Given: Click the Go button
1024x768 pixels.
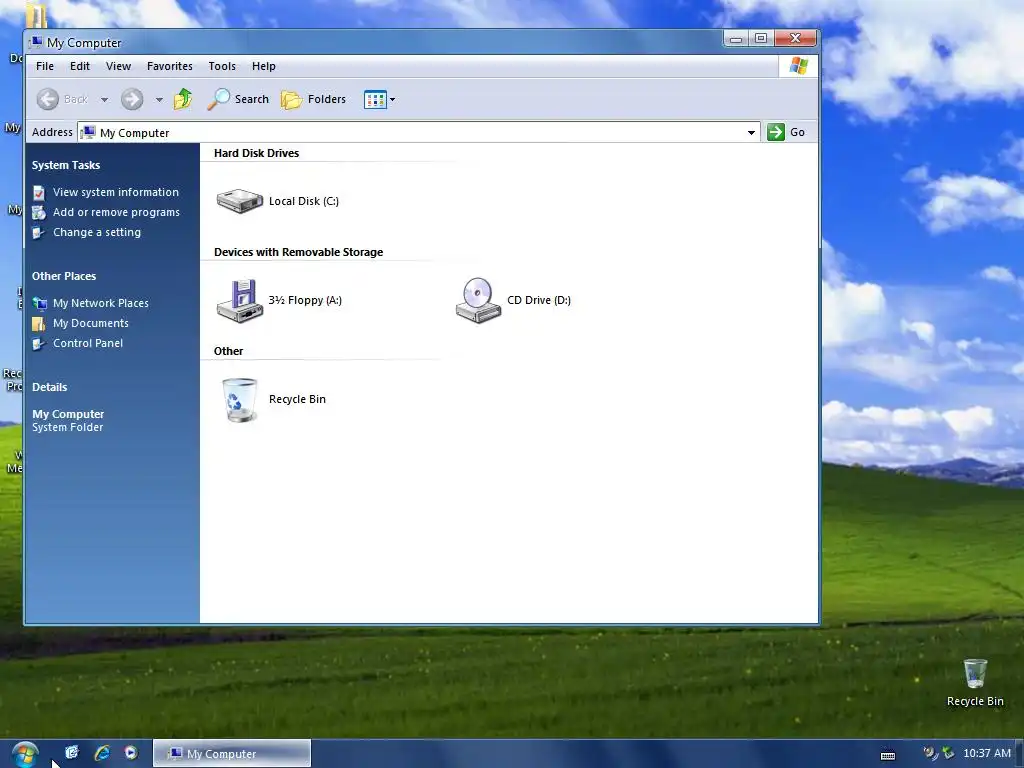Looking at the screenshot, I should pyautogui.click(x=786, y=132).
